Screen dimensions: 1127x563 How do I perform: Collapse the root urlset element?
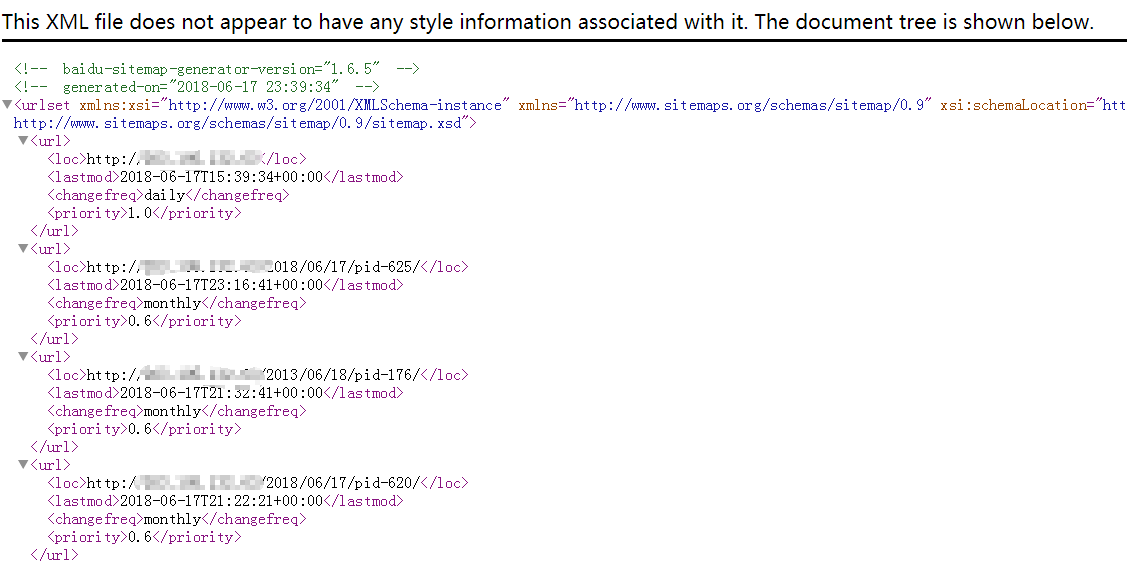(7, 105)
